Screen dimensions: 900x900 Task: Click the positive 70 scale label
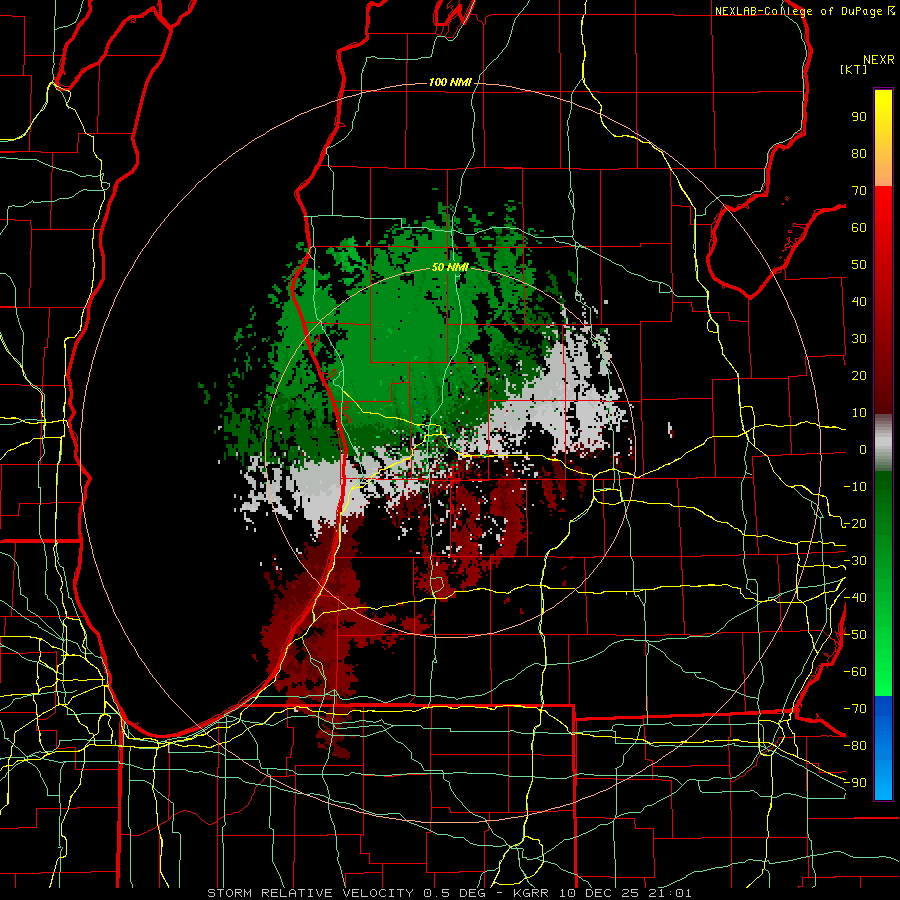859,191
